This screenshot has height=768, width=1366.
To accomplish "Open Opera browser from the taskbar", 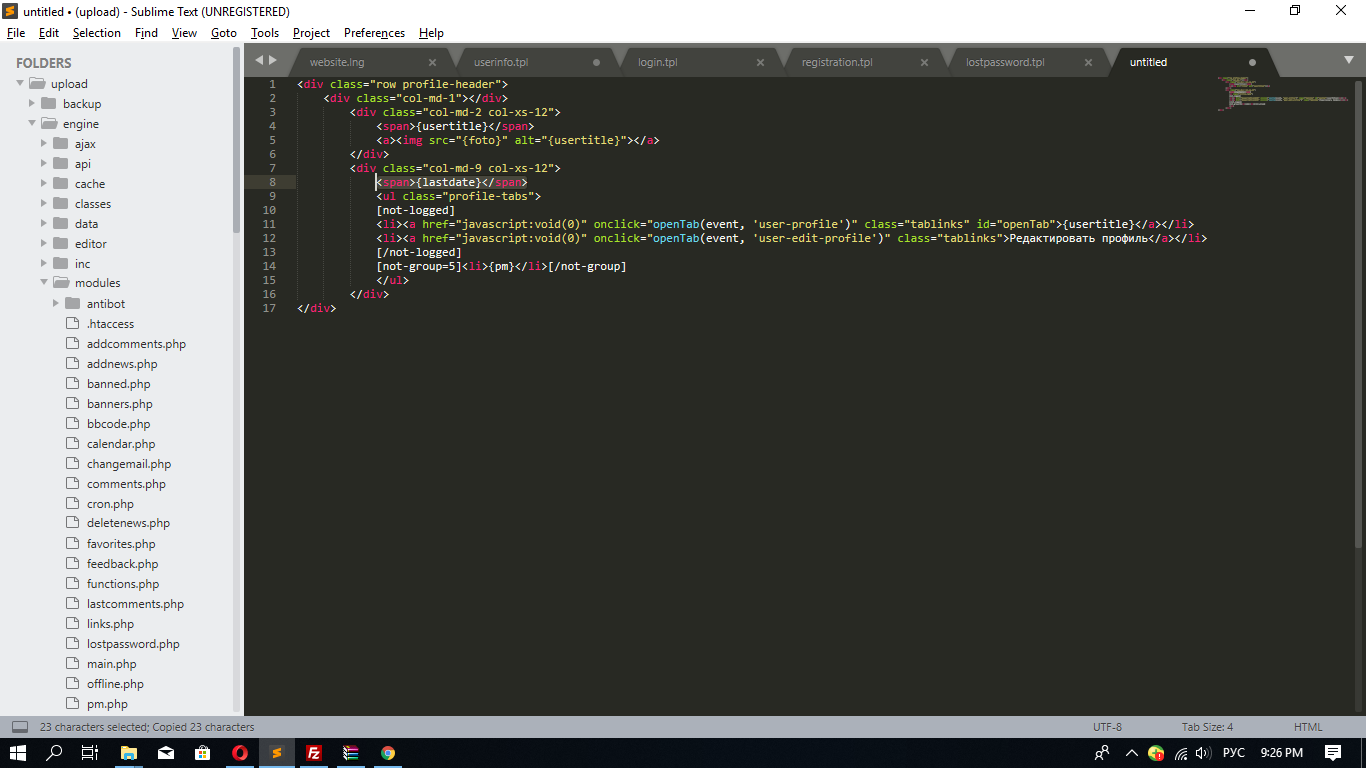I will tap(240, 753).
